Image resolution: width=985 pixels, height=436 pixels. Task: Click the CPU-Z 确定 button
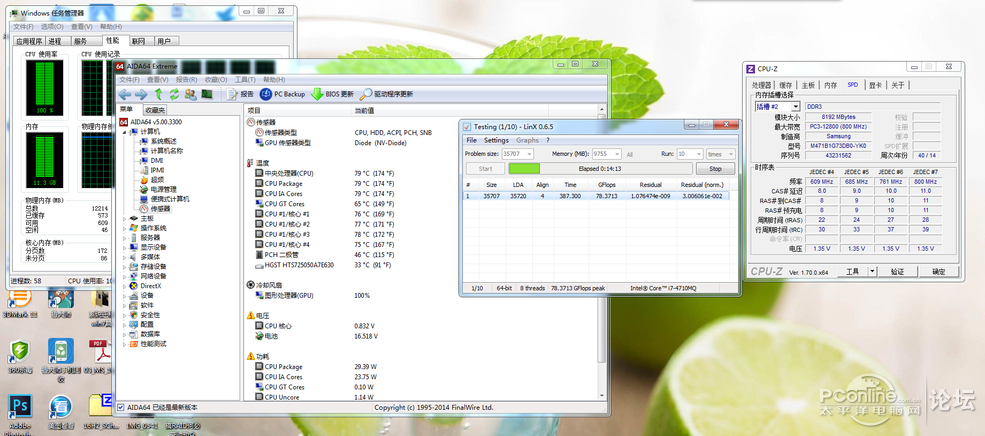[x=939, y=271]
